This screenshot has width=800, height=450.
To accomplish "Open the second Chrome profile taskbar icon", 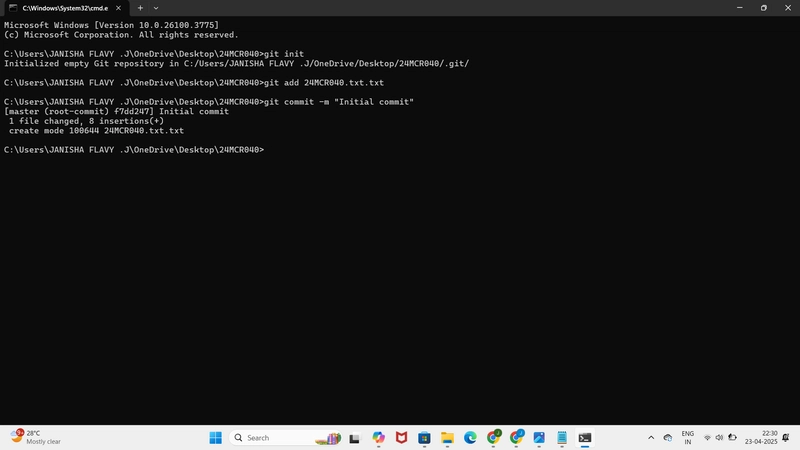I will (x=516, y=437).
